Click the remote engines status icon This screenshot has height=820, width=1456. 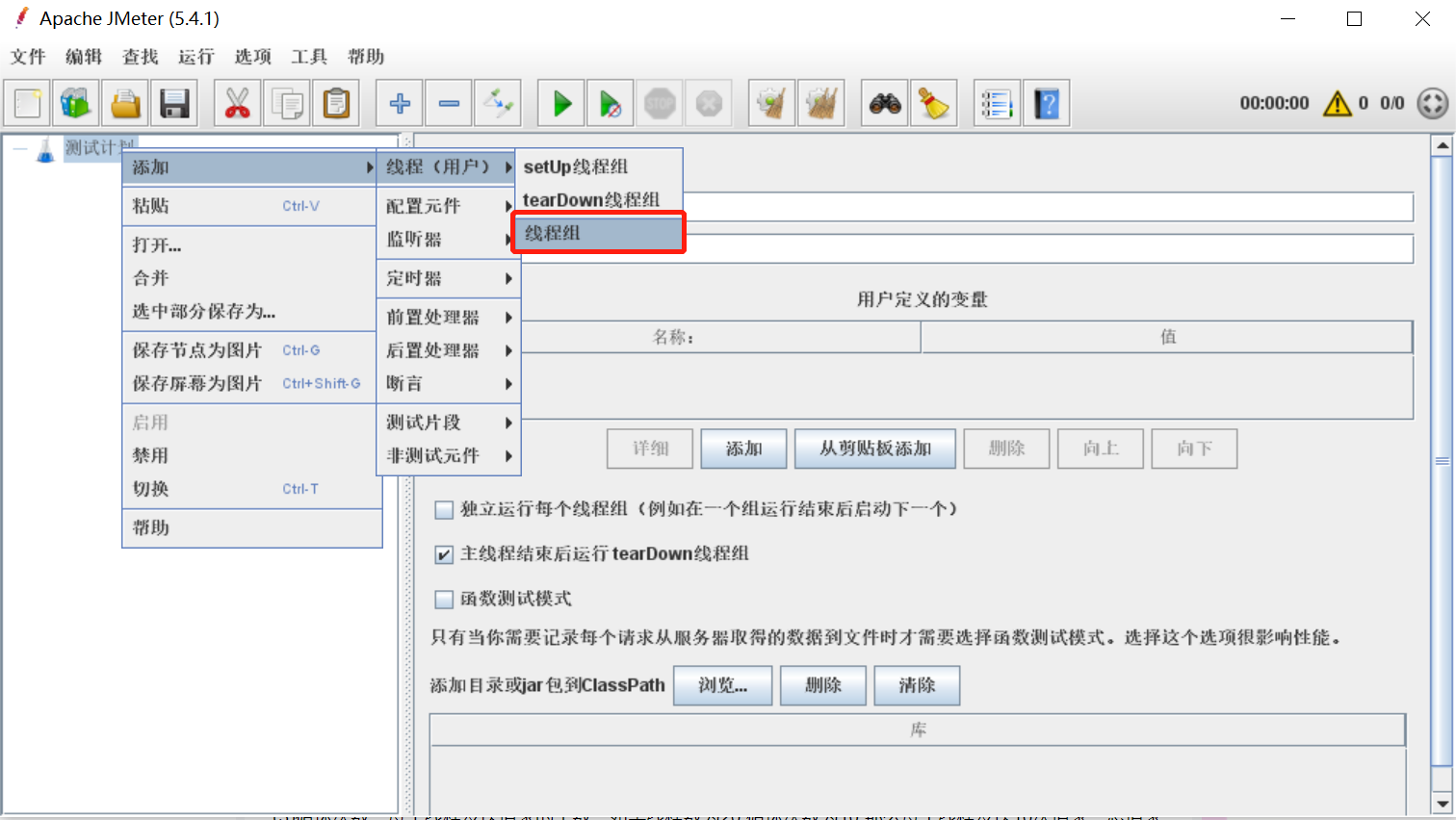(1433, 103)
